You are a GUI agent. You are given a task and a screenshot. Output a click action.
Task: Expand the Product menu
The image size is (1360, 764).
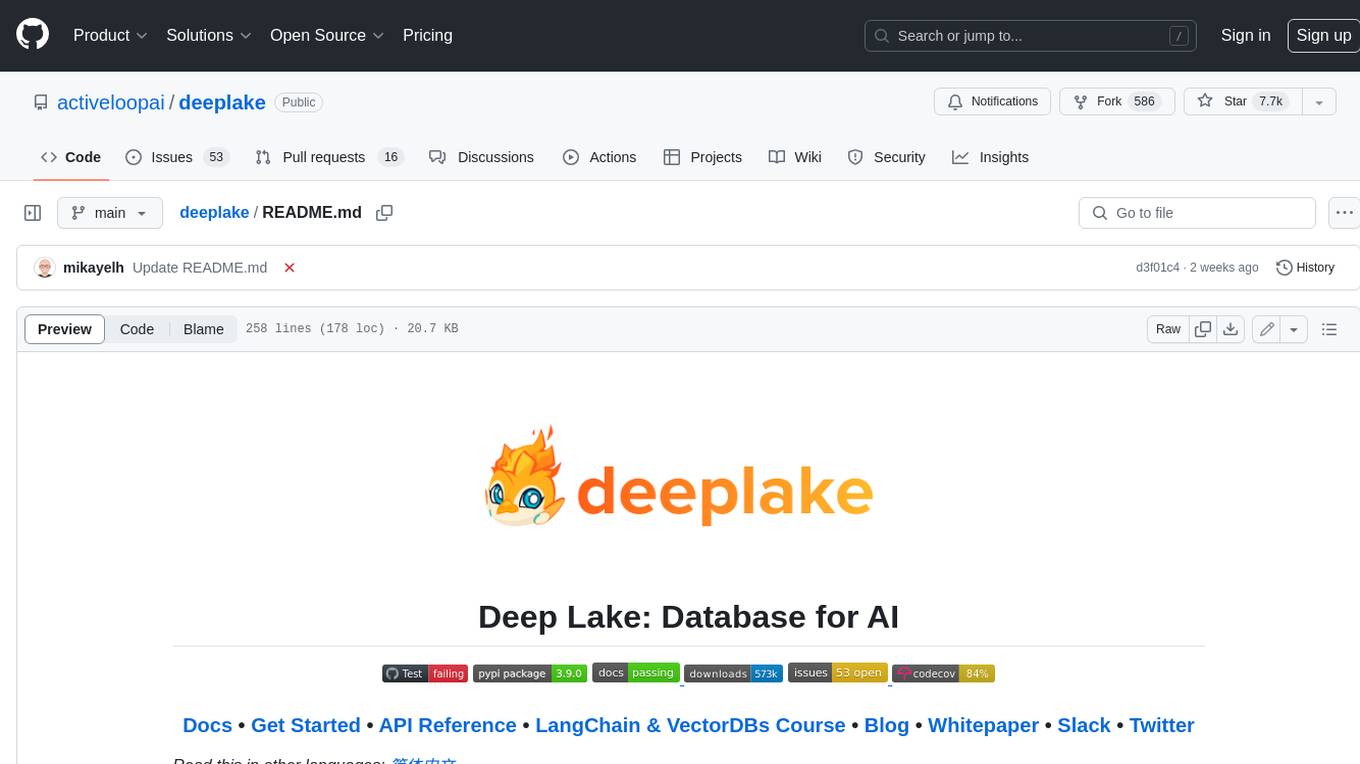click(110, 35)
